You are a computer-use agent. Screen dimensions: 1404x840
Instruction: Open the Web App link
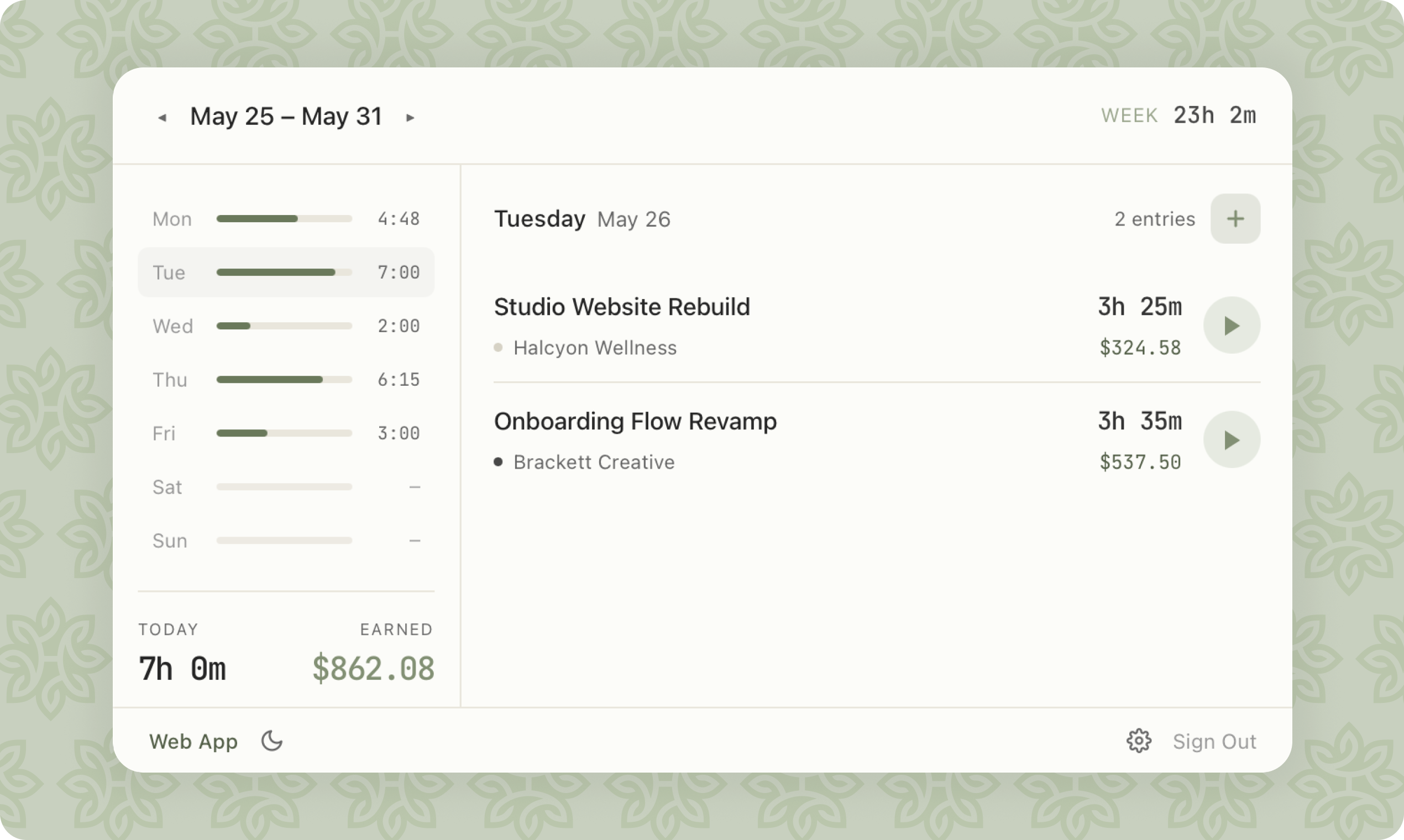(x=193, y=742)
